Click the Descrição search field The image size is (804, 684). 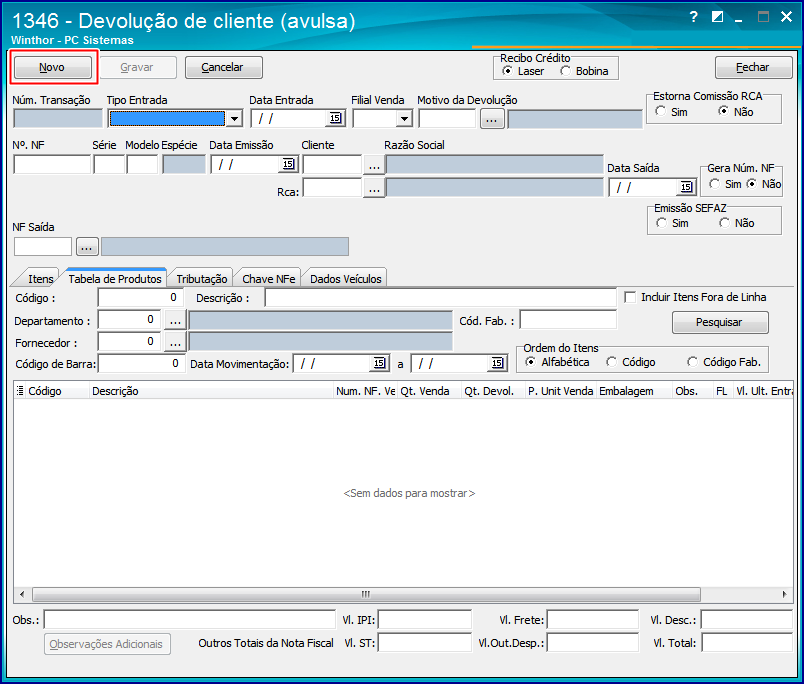click(440, 297)
